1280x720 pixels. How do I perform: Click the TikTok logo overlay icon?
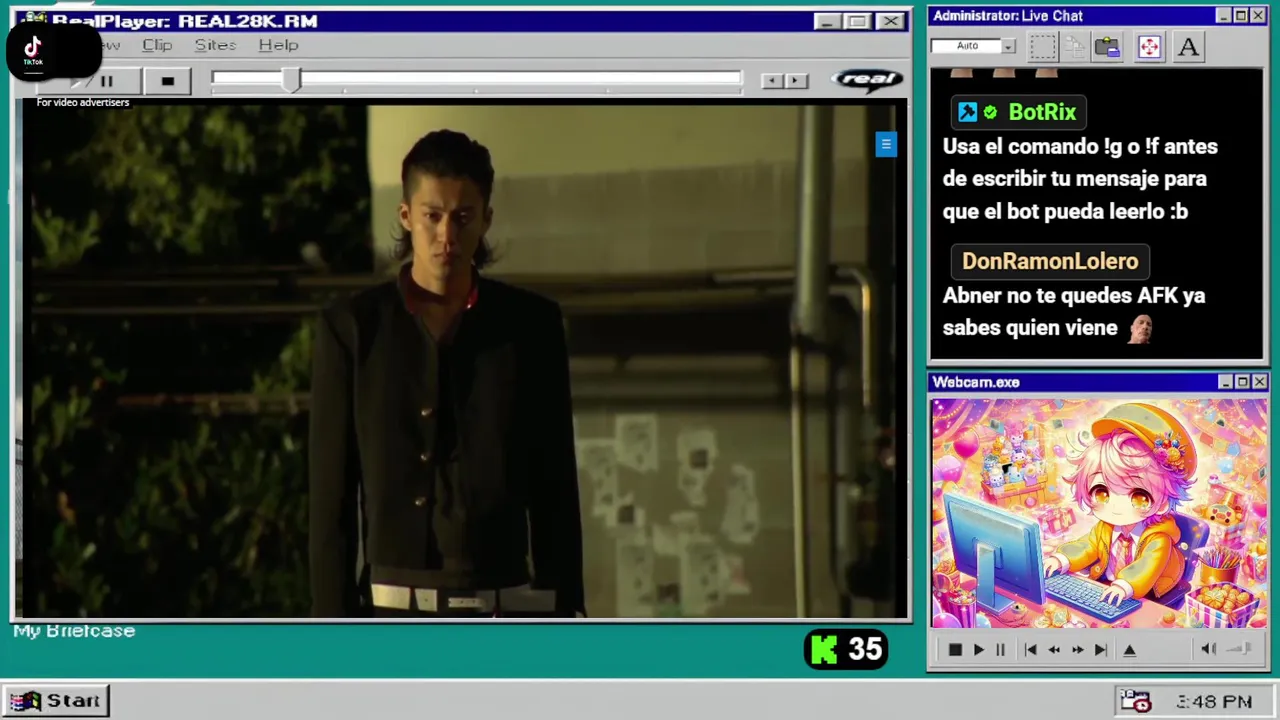33,49
